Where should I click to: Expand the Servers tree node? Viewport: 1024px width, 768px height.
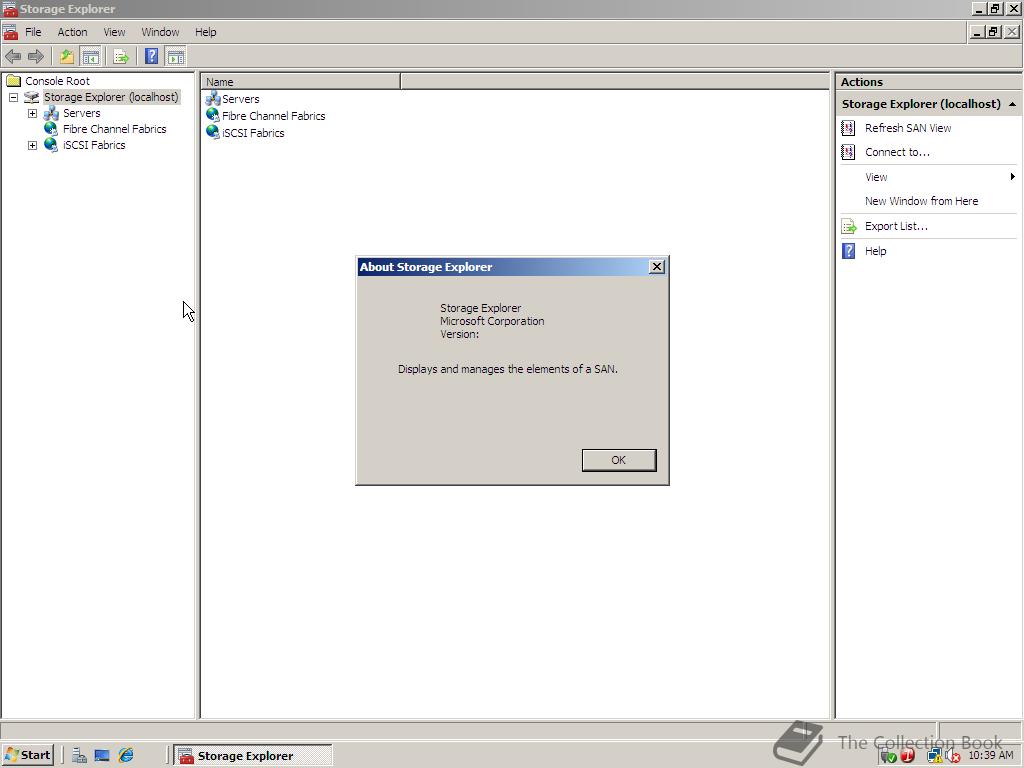pyautogui.click(x=32, y=114)
